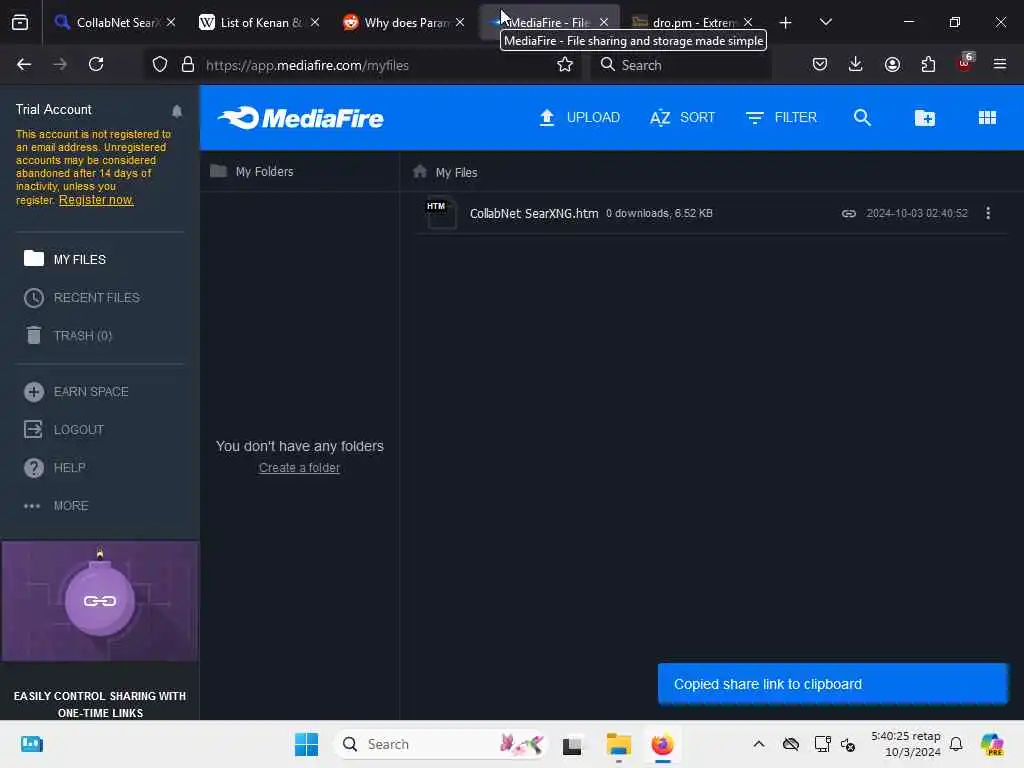Viewport: 1024px width, 768px height.
Task: Click the uBlock extension icon
Action: coord(965,63)
